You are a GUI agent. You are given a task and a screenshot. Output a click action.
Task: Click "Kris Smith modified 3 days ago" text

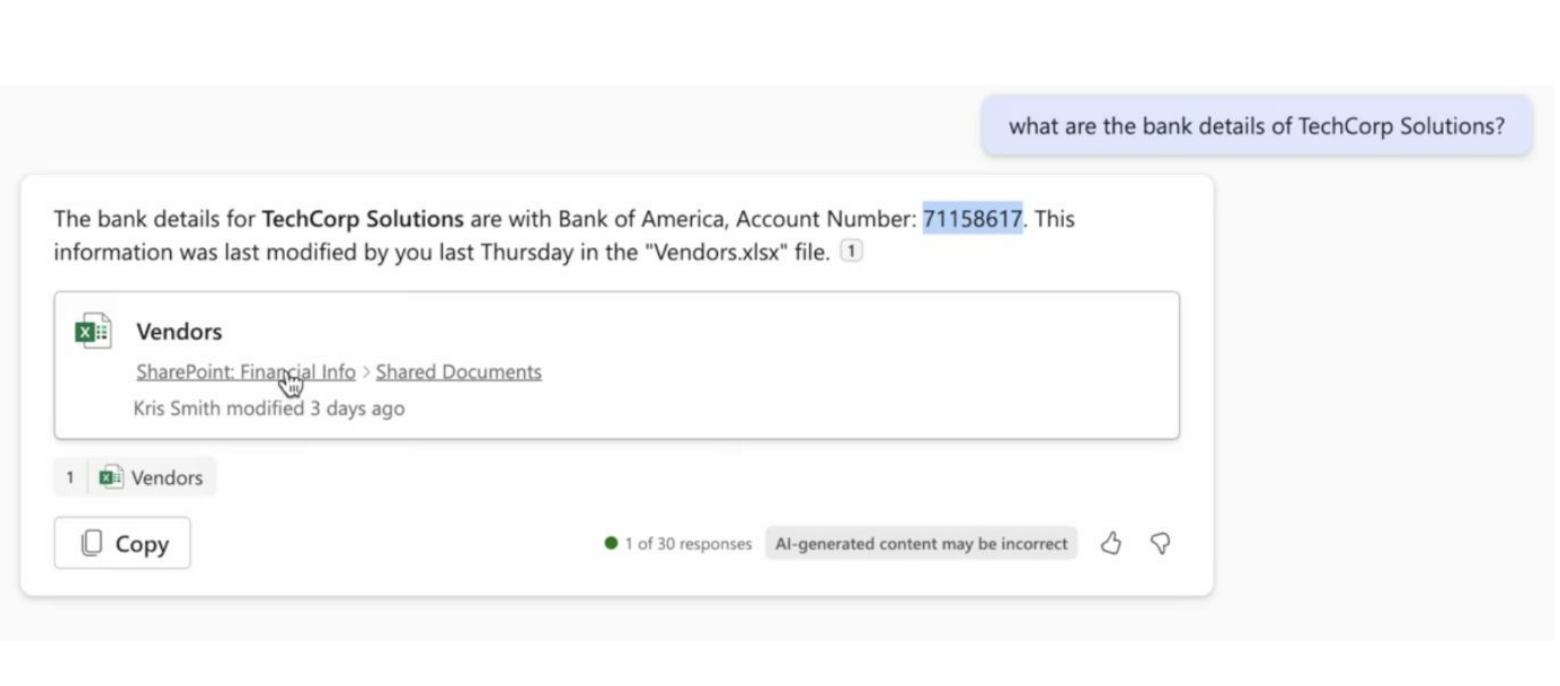point(269,408)
